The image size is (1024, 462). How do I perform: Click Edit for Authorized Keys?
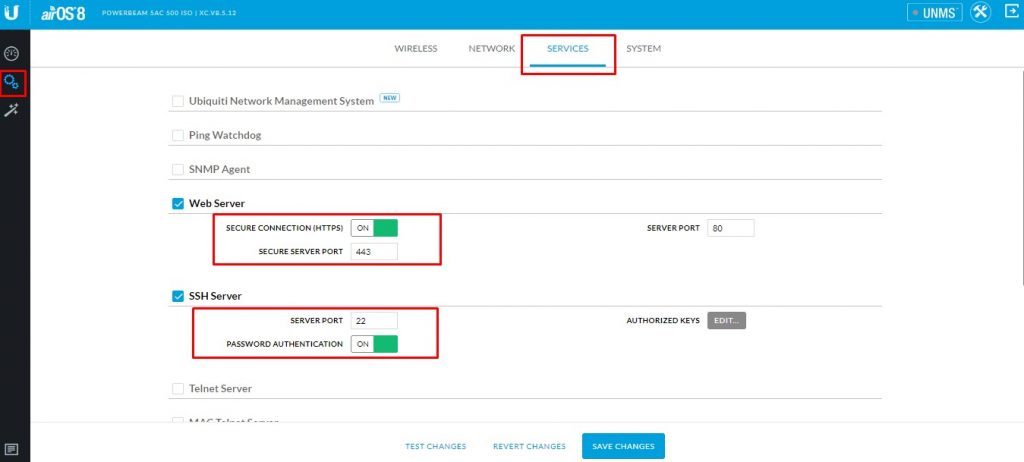pyautogui.click(x=727, y=321)
